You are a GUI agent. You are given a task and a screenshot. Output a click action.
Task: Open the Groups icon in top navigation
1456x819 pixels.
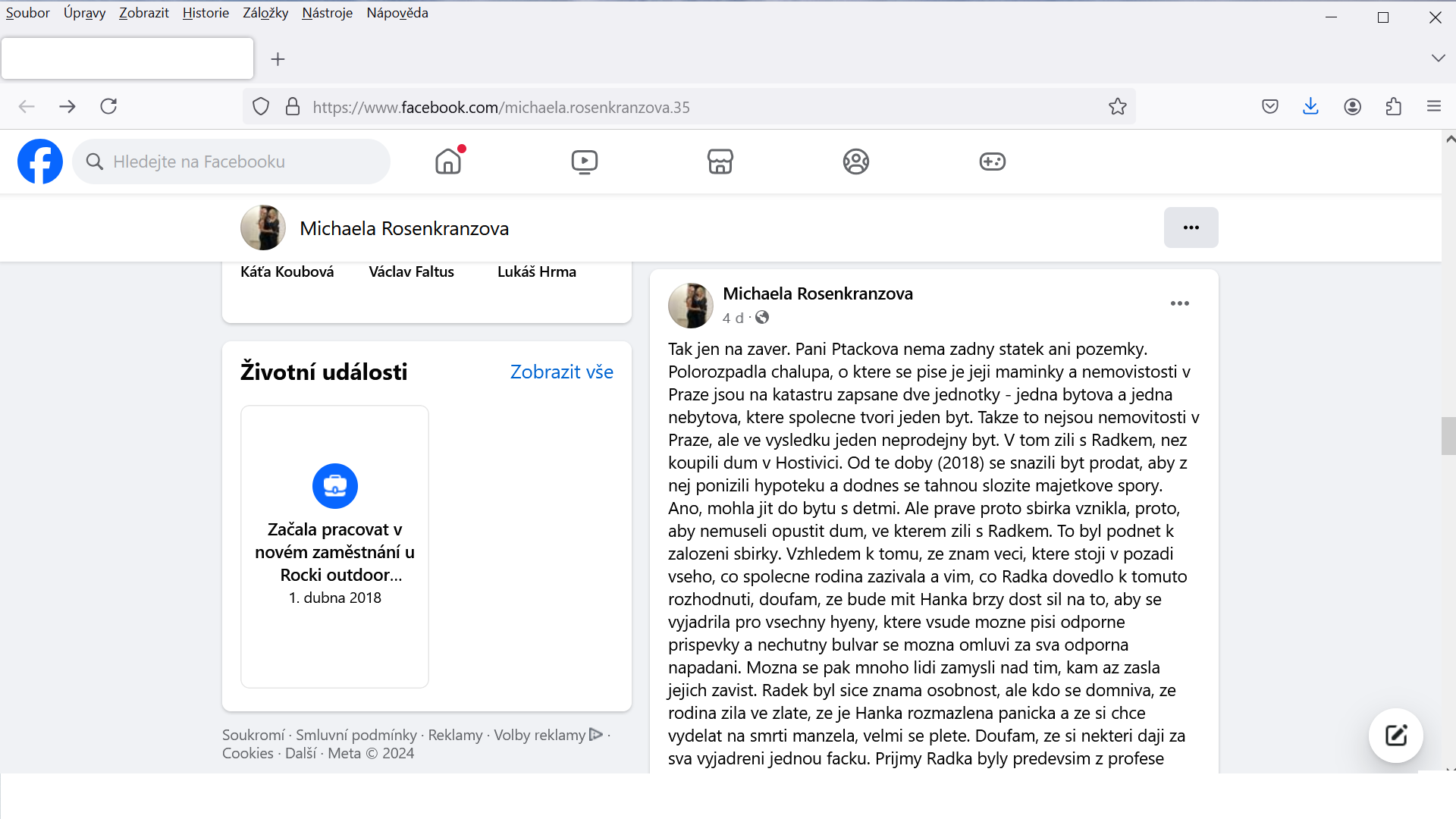point(856,162)
